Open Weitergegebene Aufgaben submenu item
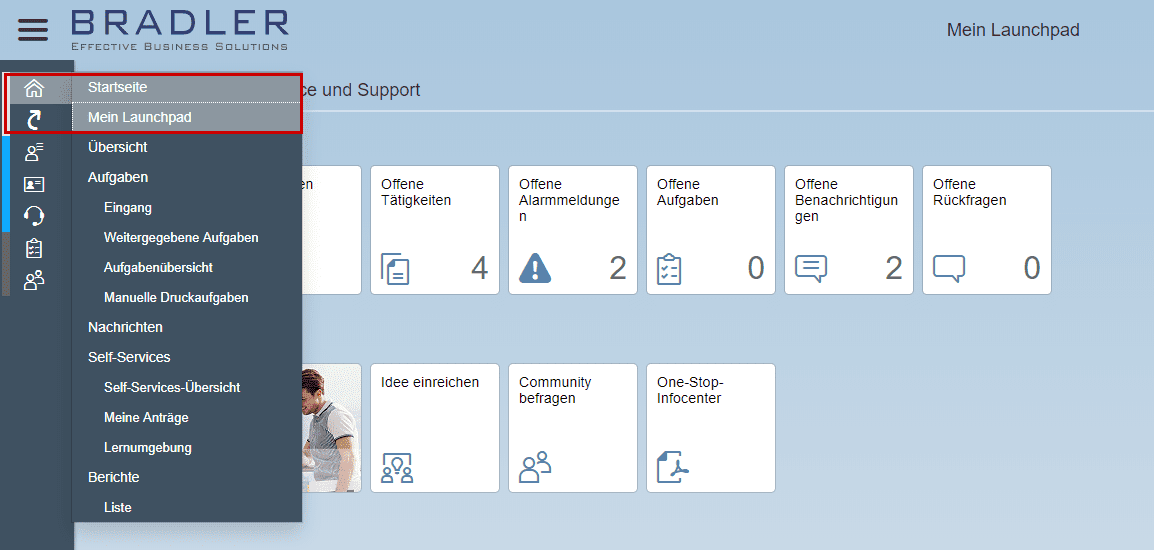Image resolution: width=1154 pixels, height=550 pixels. [187, 238]
